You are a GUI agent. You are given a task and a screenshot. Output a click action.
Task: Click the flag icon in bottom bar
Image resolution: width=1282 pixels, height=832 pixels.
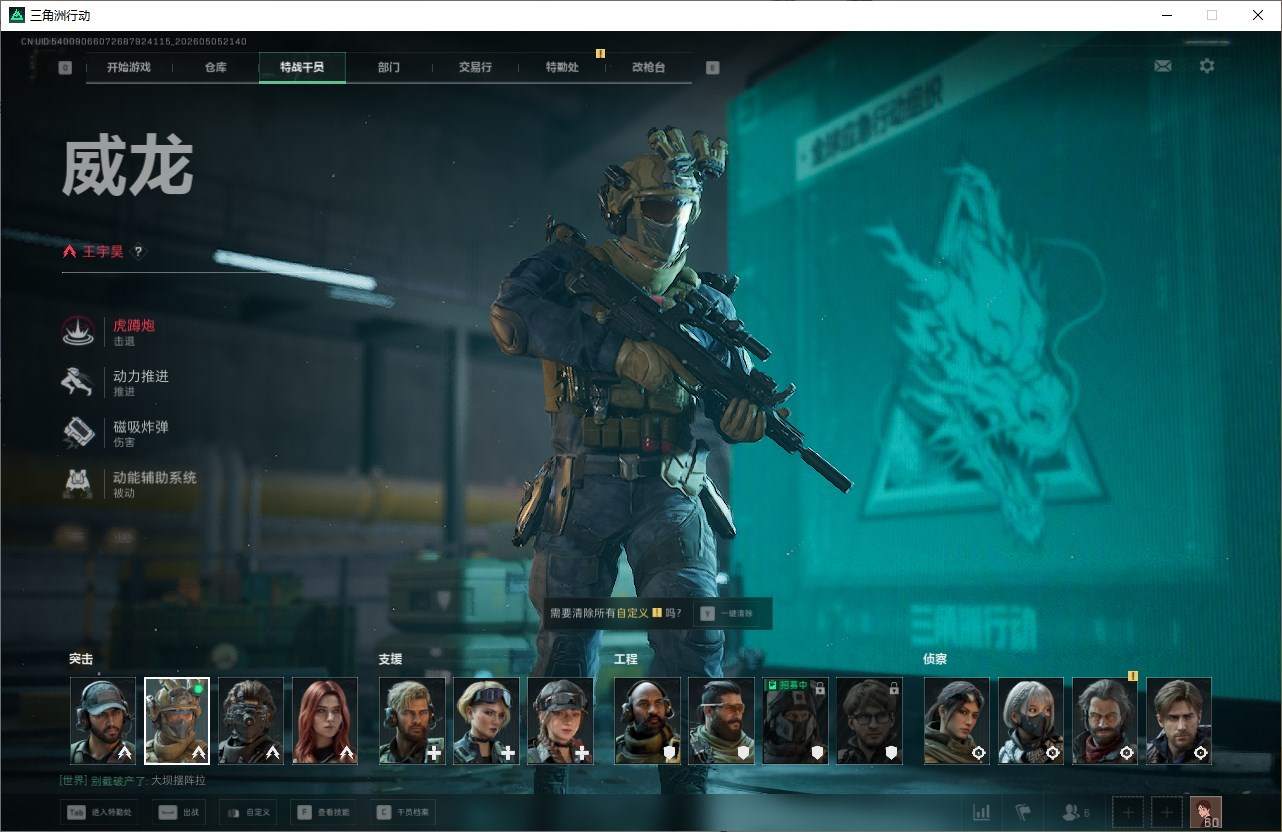click(1023, 812)
